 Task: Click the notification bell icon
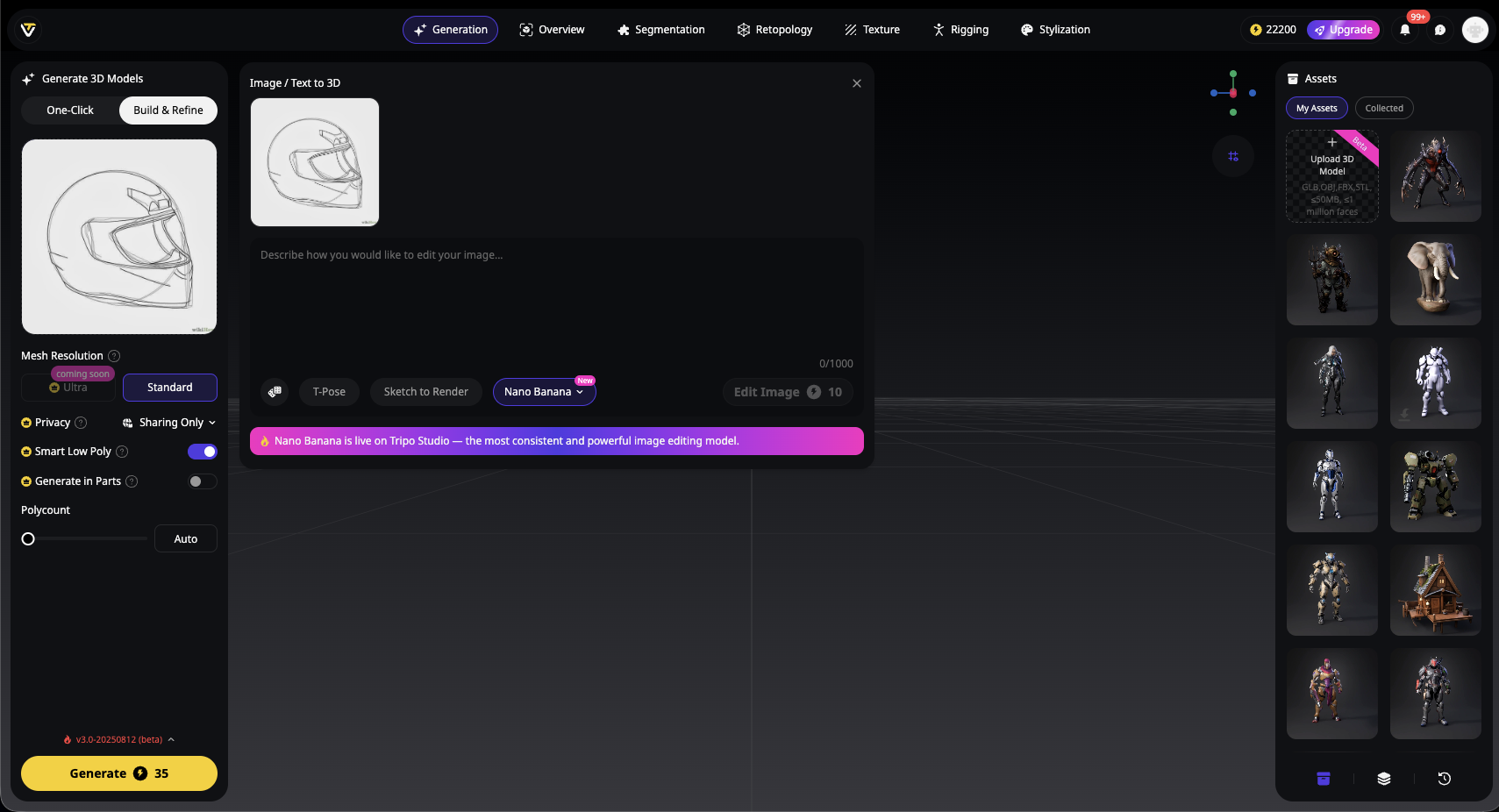1405,30
